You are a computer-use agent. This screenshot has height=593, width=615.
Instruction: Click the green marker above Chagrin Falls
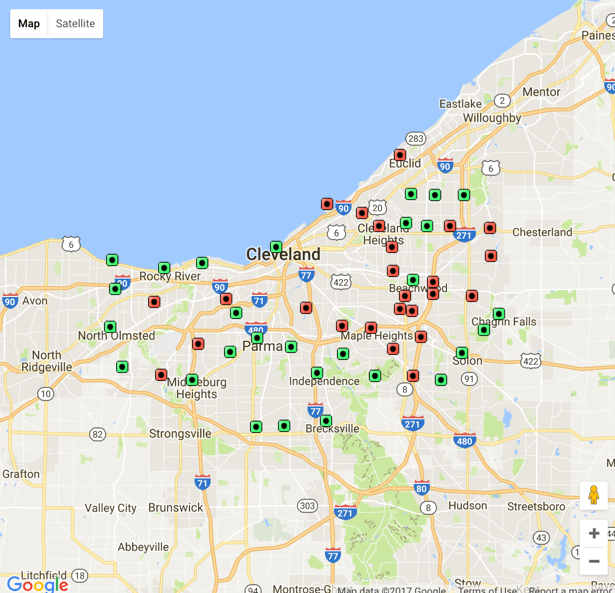click(x=499, y=314)
